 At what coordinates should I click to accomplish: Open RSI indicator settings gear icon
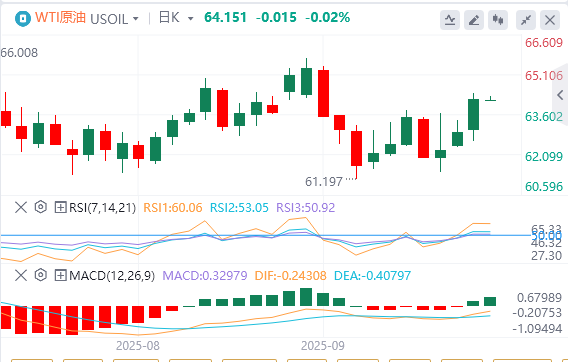pos(41,207)
